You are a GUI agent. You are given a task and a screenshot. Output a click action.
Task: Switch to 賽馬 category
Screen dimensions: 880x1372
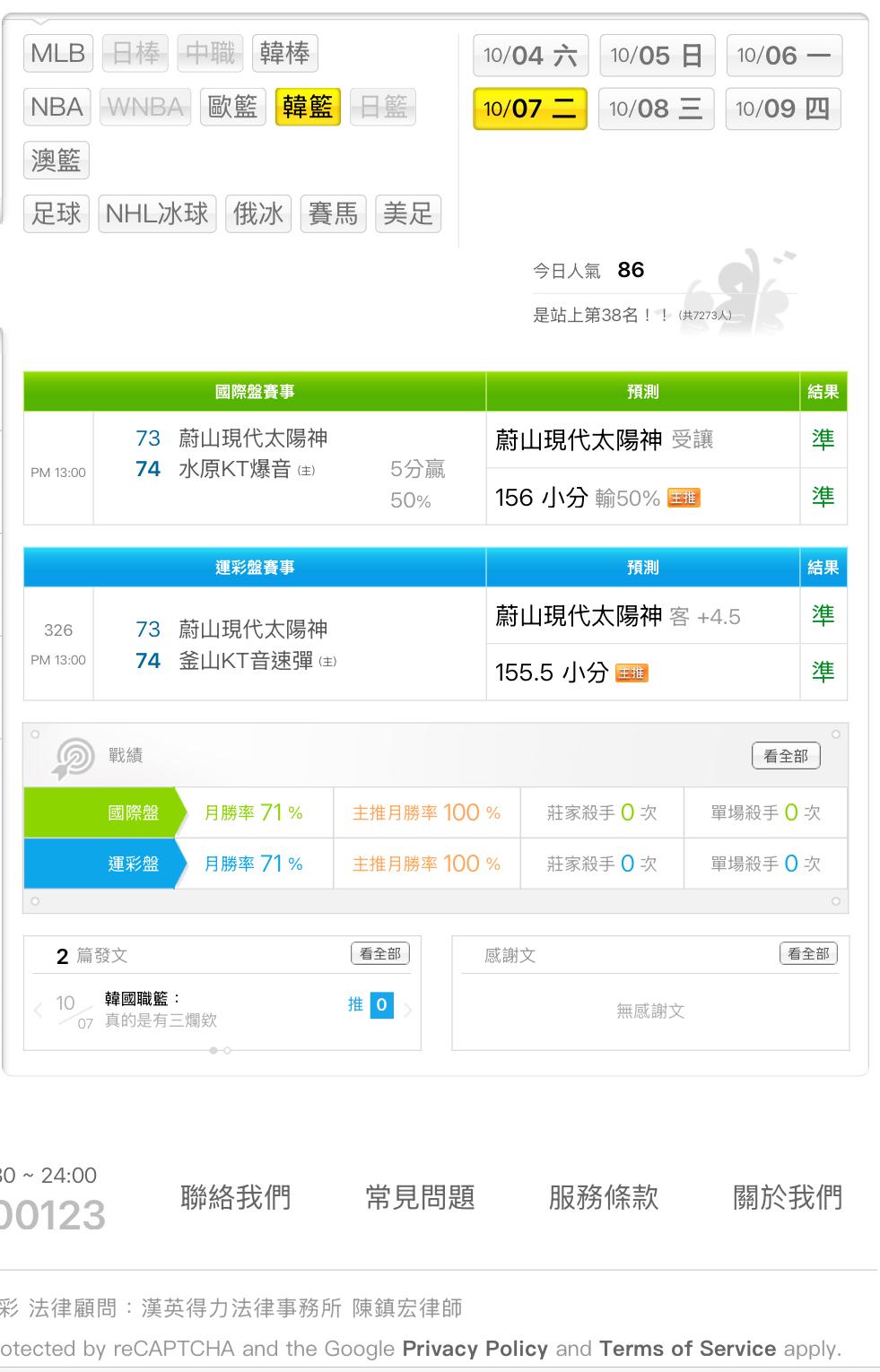tap(333, 213)
